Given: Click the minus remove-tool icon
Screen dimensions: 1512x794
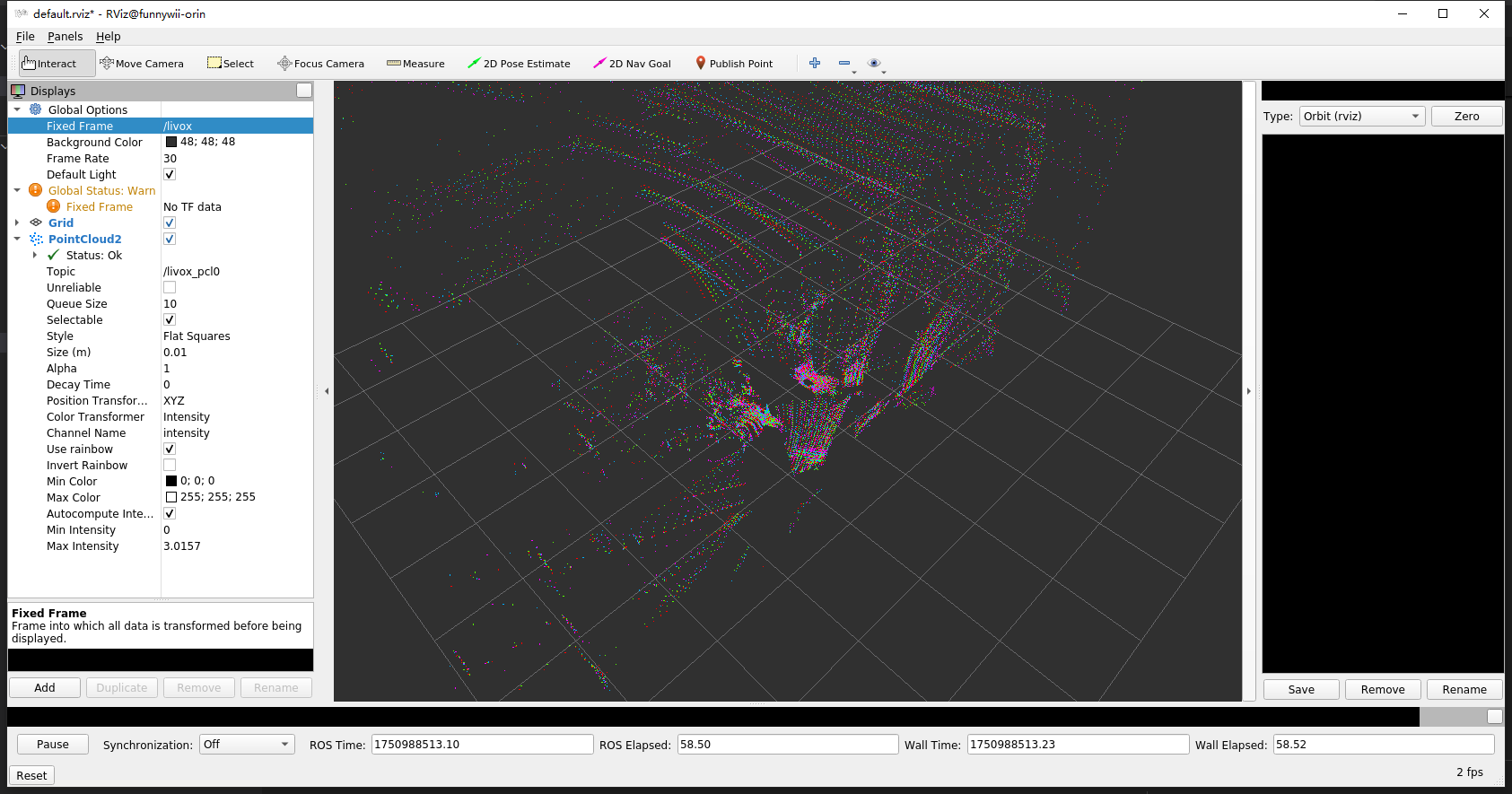Looking at the screenshot, I should [x=843, y=63].
